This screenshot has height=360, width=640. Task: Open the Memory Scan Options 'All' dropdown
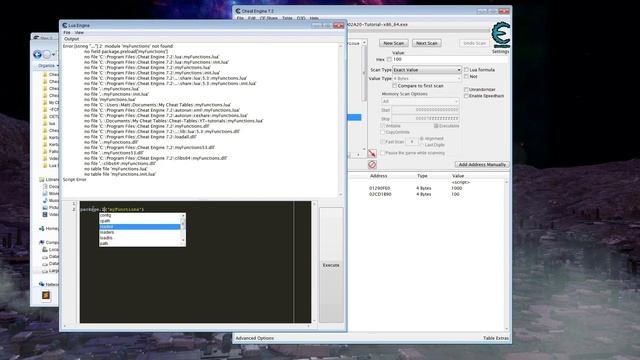[x=420, y=101]
